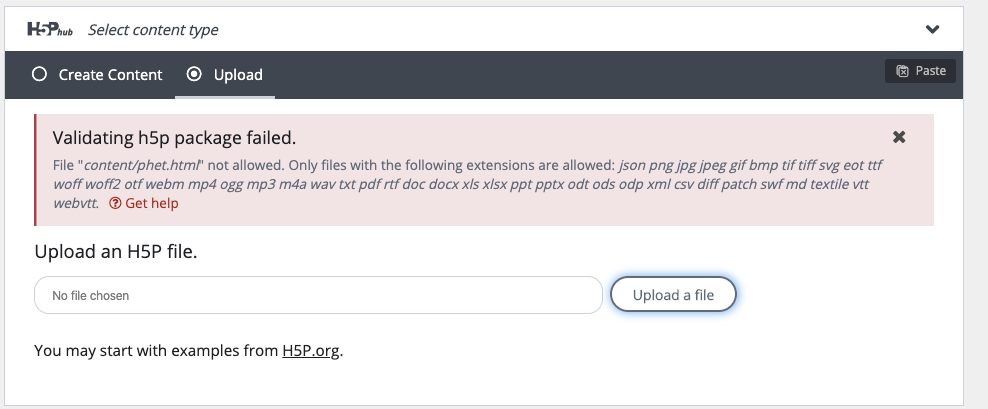Select the Create Content radio circle
The height and width of the screenshot is (409, 988).
point(39,74)
